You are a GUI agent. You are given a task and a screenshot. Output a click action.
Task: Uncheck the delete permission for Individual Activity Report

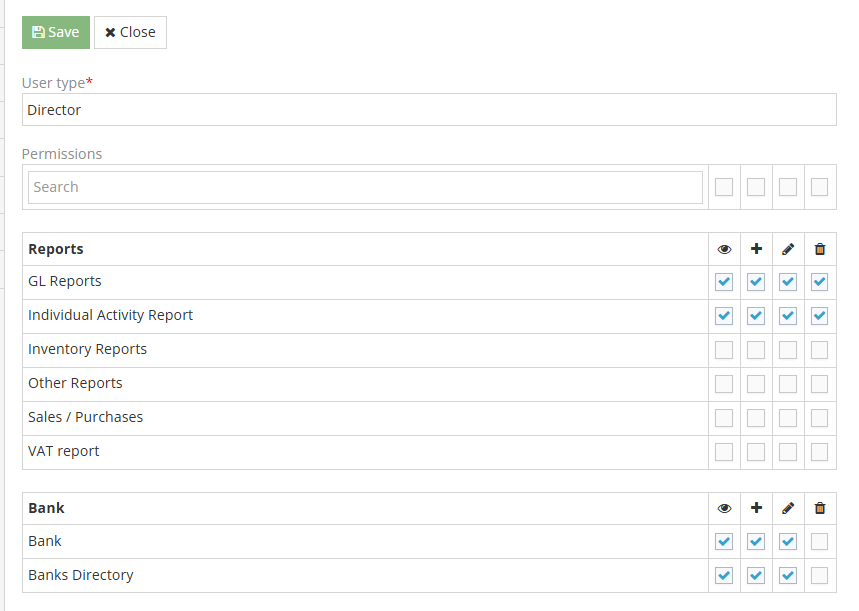click(x=820, y=316)
